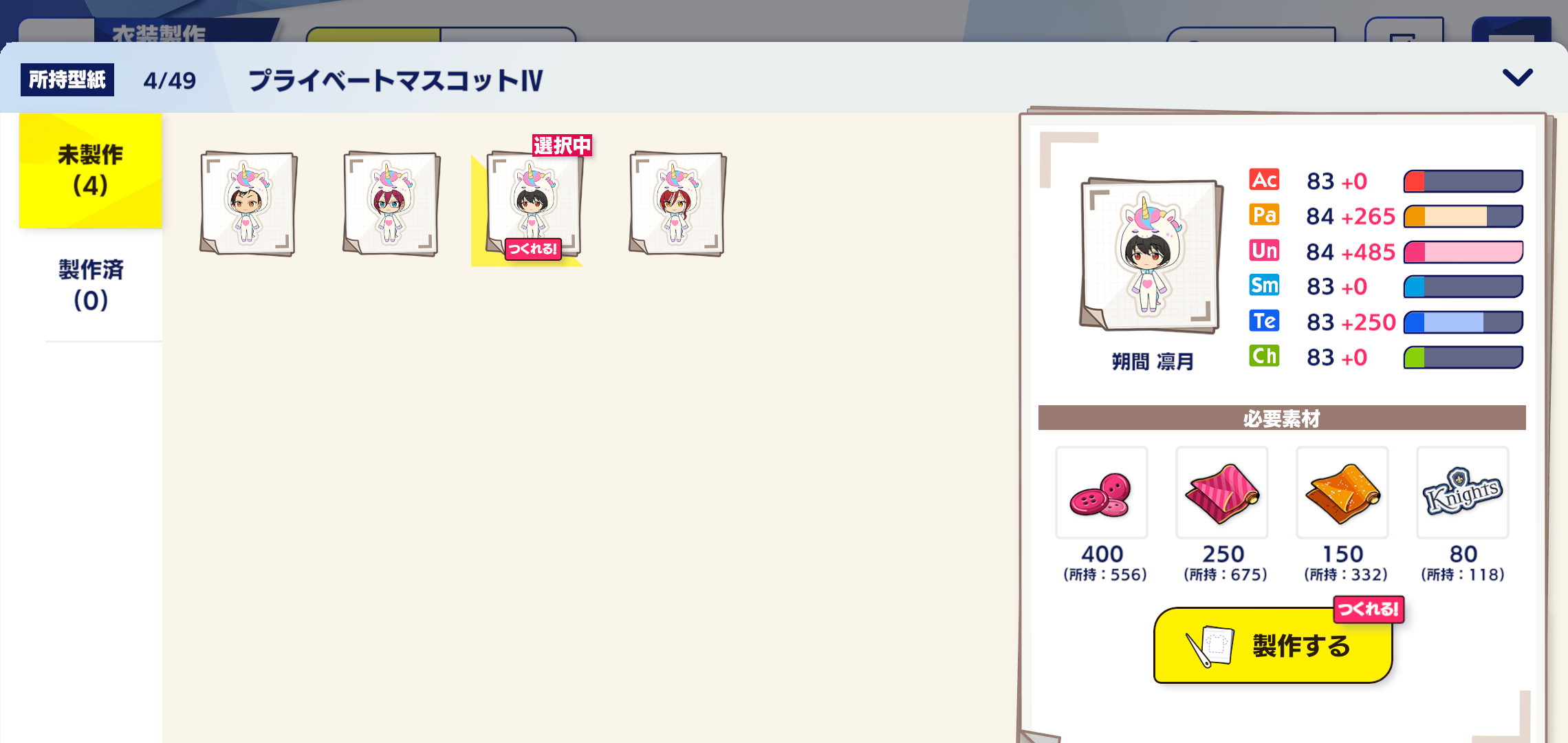The width and height of the screenshot is (1568, 743).
Task: Switch to the 未製作 (4) tab
Action: 91,170
